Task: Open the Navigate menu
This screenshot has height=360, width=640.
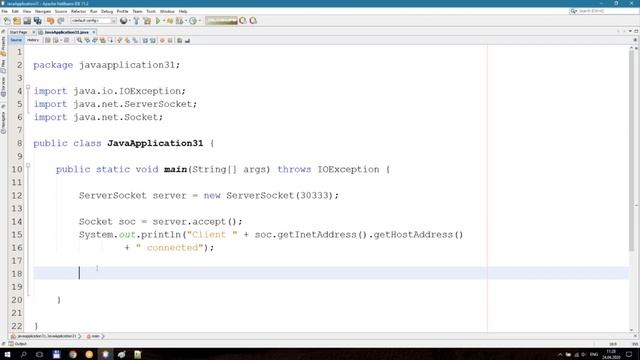Action: tap(43, 11)
